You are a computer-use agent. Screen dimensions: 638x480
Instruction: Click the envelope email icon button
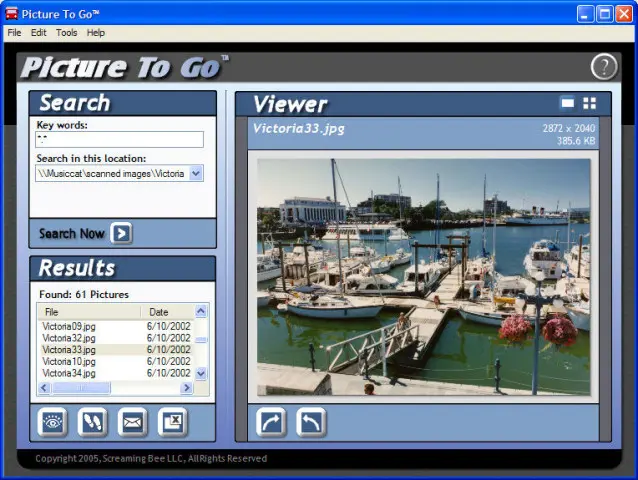point(132,422)
